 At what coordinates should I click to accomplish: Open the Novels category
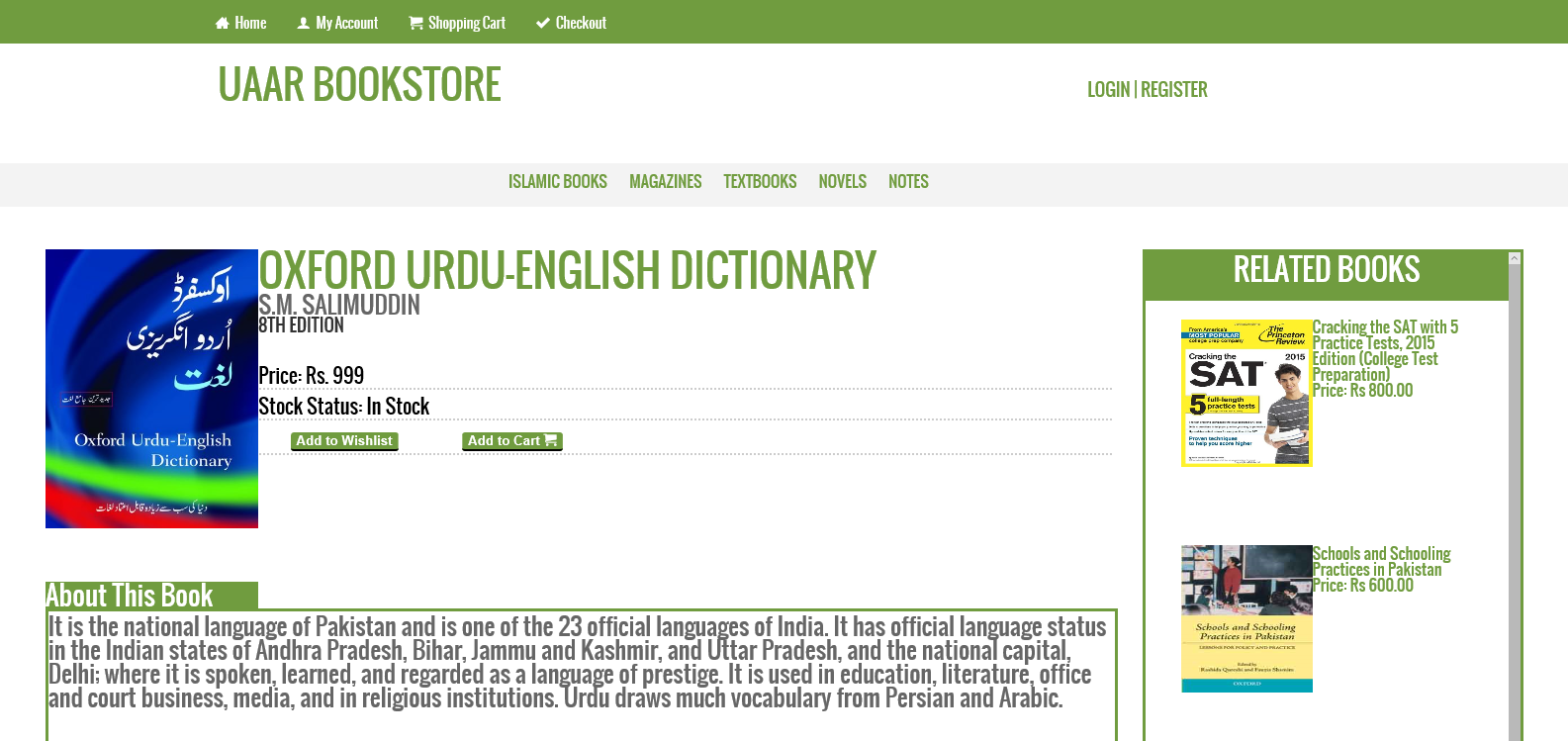[843, 182]
